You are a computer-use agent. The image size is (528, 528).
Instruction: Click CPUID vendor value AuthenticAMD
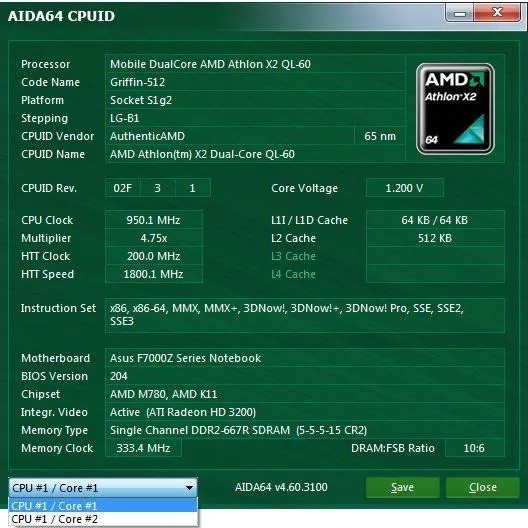click(x=230, y=136)
